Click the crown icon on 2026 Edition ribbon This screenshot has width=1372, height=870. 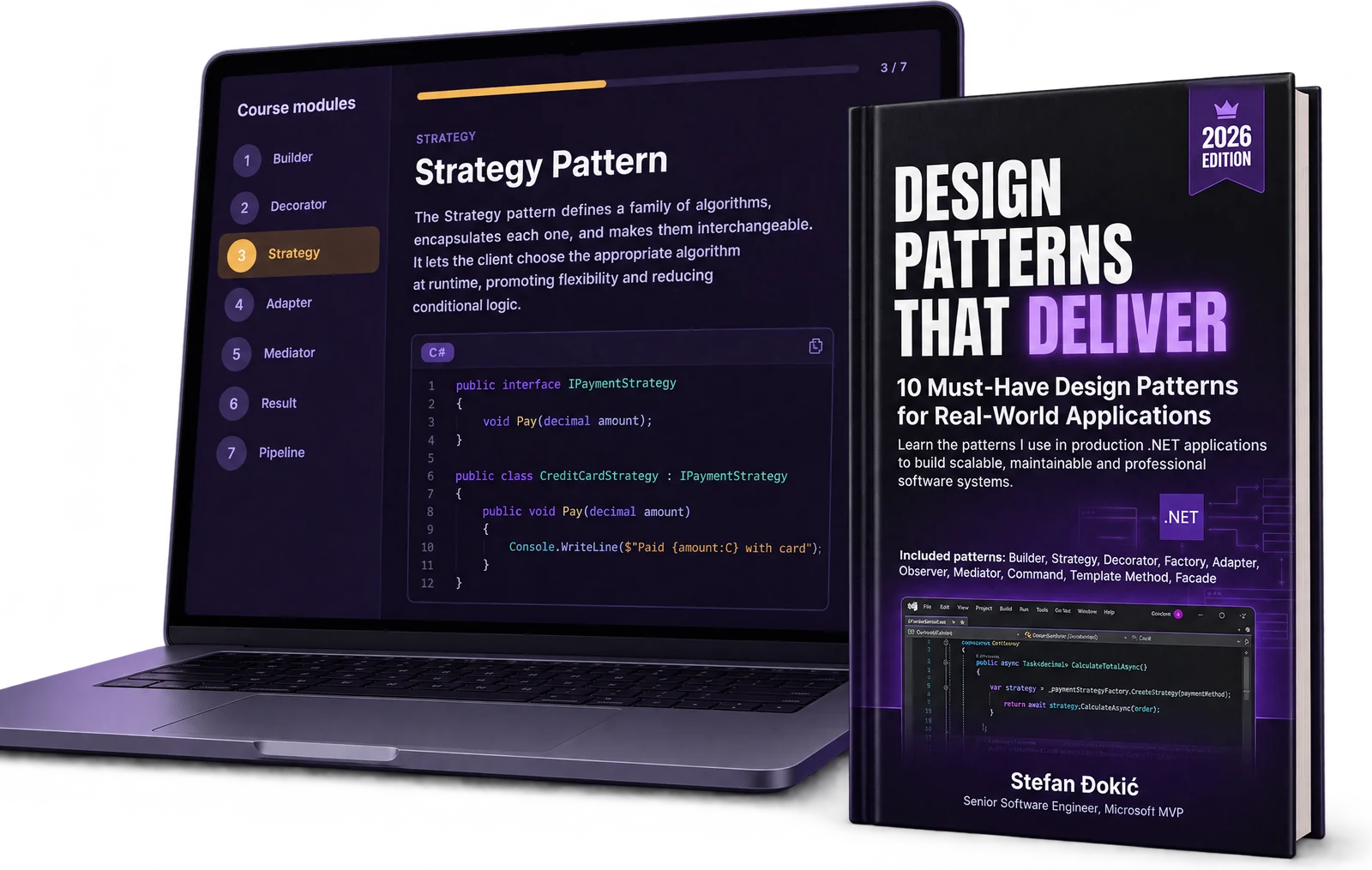pos(1227,110)
